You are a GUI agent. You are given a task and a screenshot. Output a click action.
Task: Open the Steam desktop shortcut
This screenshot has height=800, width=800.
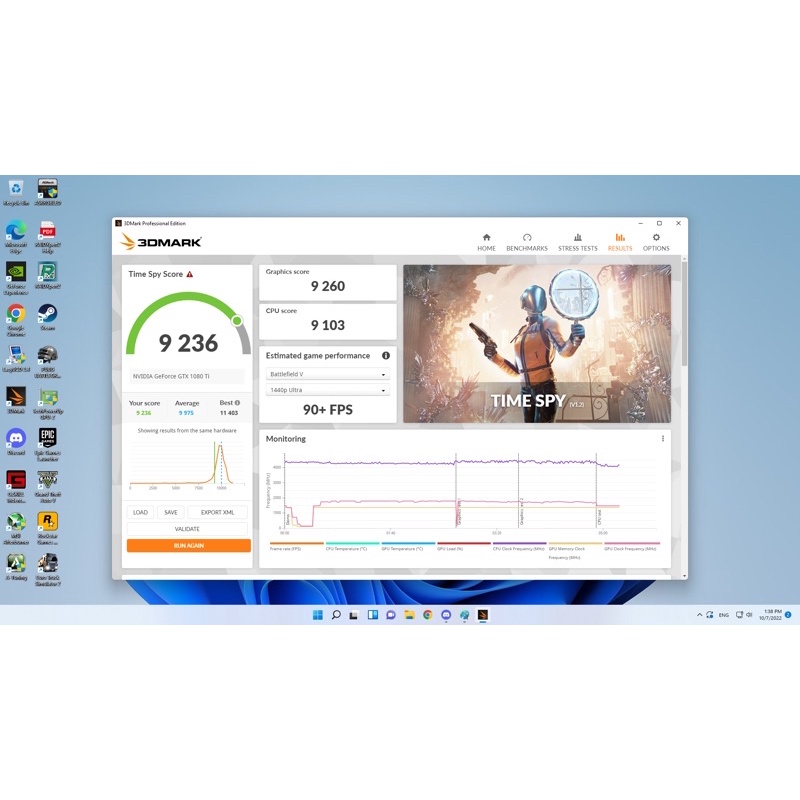(47, 315)
